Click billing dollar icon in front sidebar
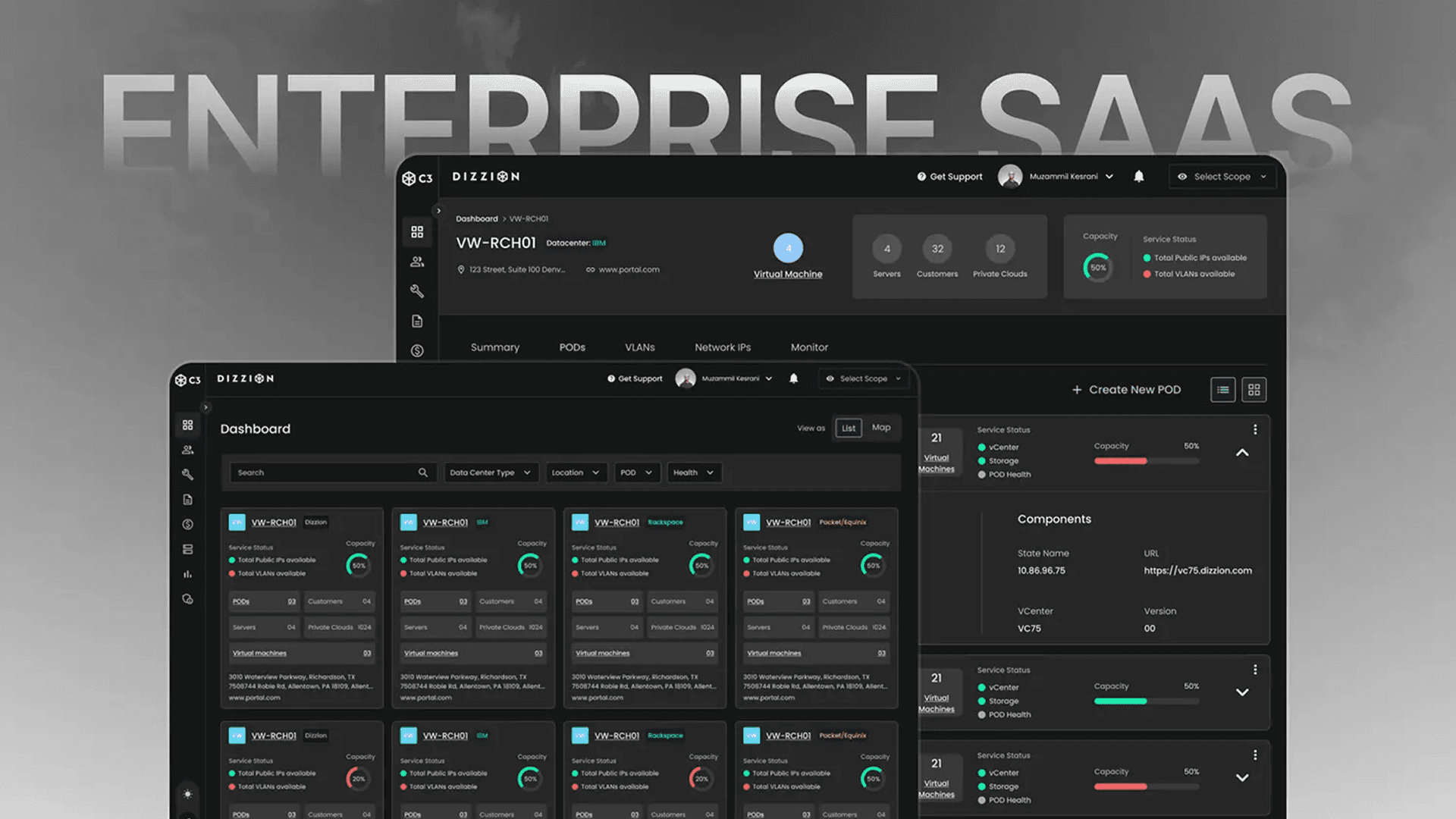Screen dimensions: 1456x819 [187, 525]
